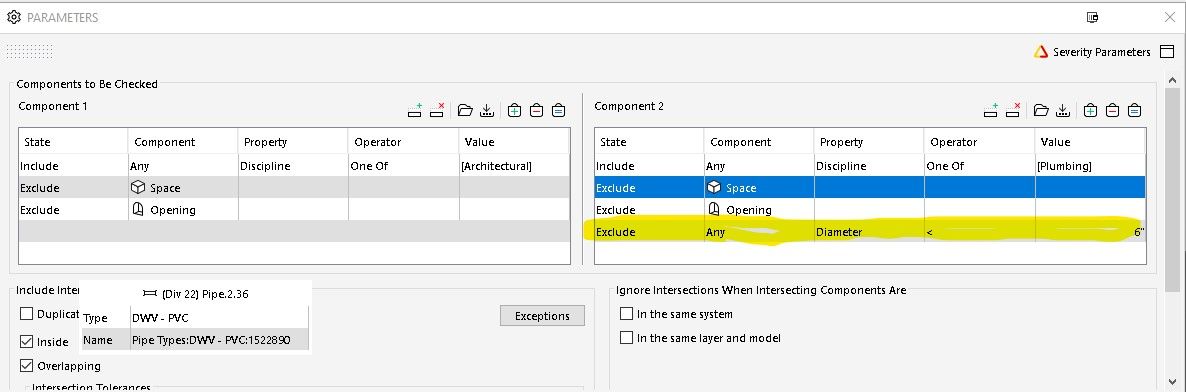
Task: Remove basket icon in Component 1 toolbar
Action: pos(536,110)
